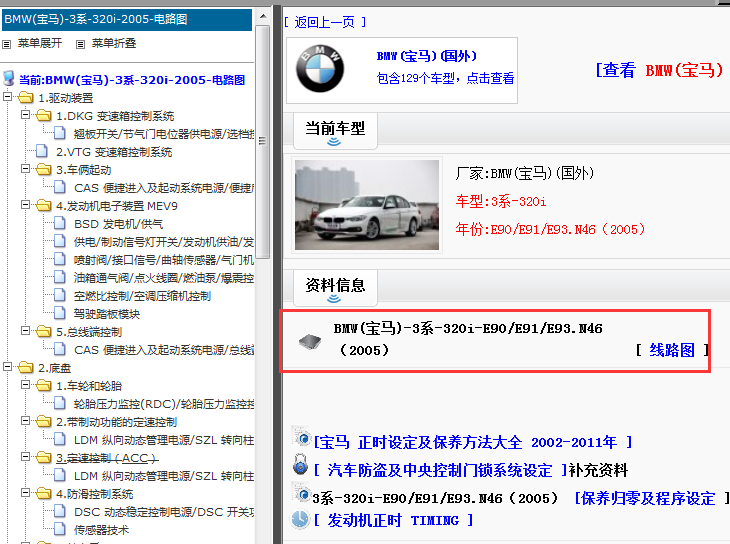
Task: Select 油箱通气阀/点火线圈/燃油泵 item
Action: click(164, 278)
